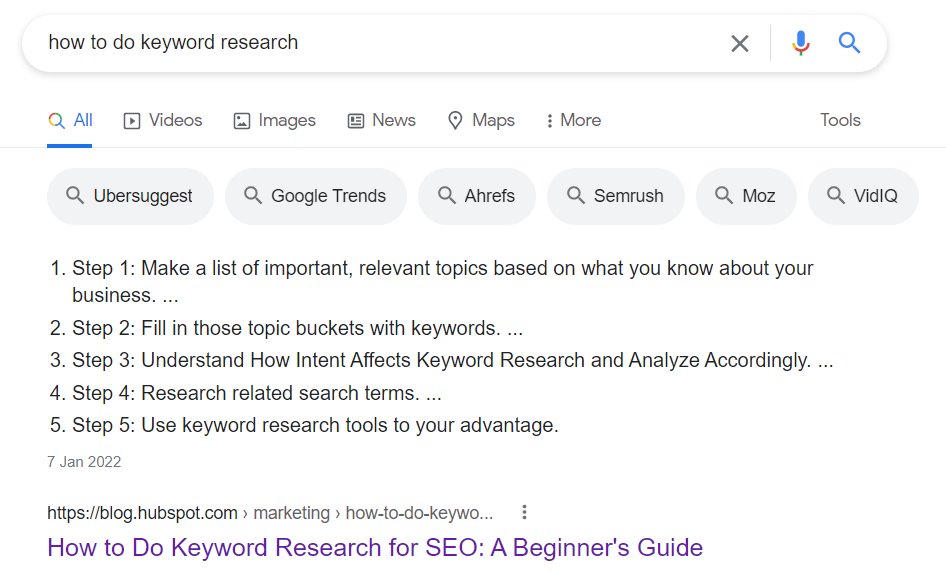Expand the More search categories menu
946x572 pixels.
(573, 120)
